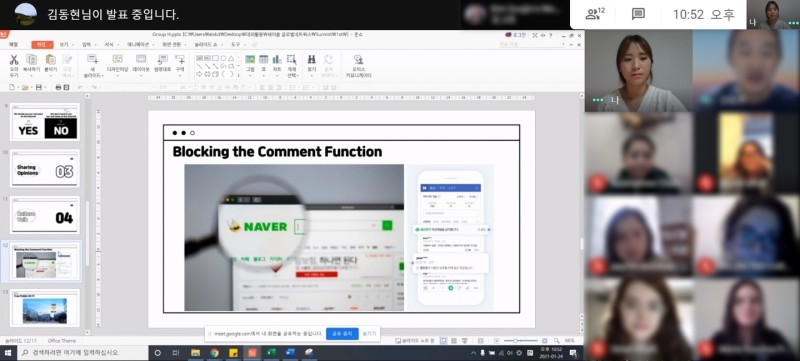
Task: Open the 보기 menu tab
Action: (x=64, y=44)
